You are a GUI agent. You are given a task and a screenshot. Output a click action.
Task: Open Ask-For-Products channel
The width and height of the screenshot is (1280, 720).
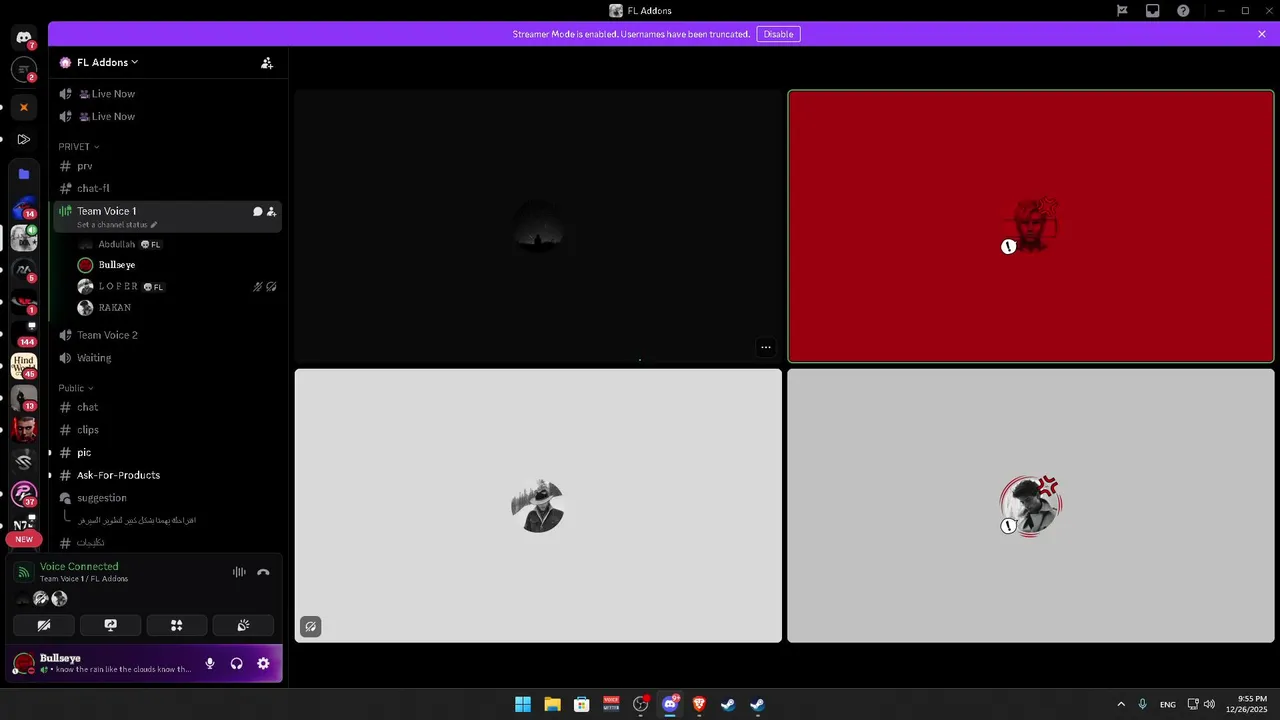coord(168,475)
